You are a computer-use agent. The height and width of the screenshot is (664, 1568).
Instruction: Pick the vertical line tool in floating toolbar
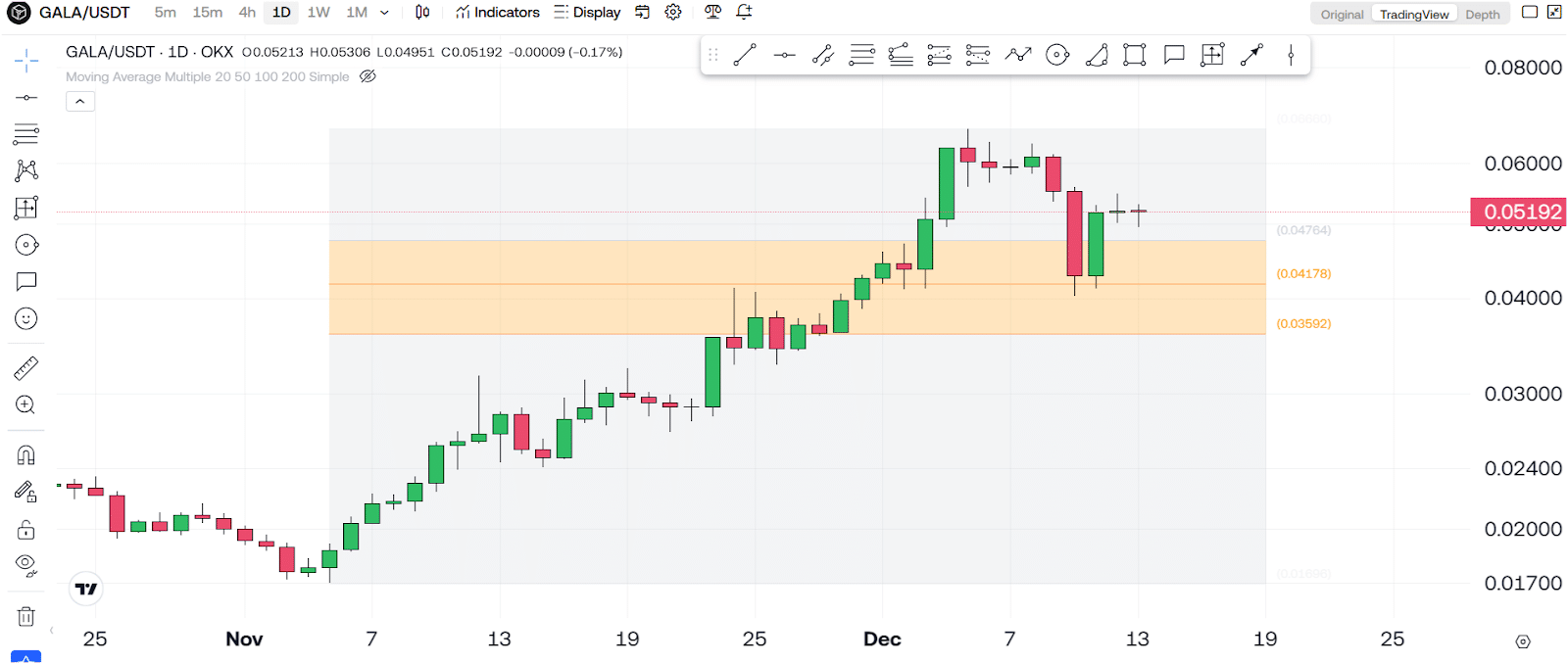tap(1291, 55)
